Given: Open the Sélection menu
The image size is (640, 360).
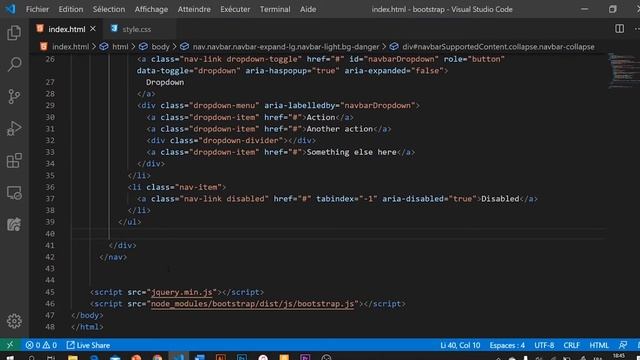Looking at the screenshot, I should click(x=109, y=9).
